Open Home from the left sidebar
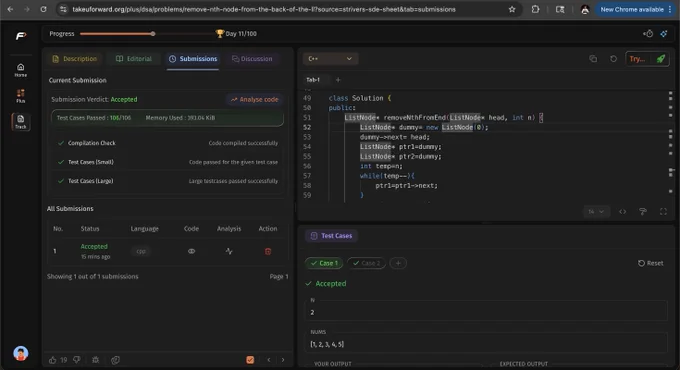Screen dimensions: 680x370 (x=21, y=70)
